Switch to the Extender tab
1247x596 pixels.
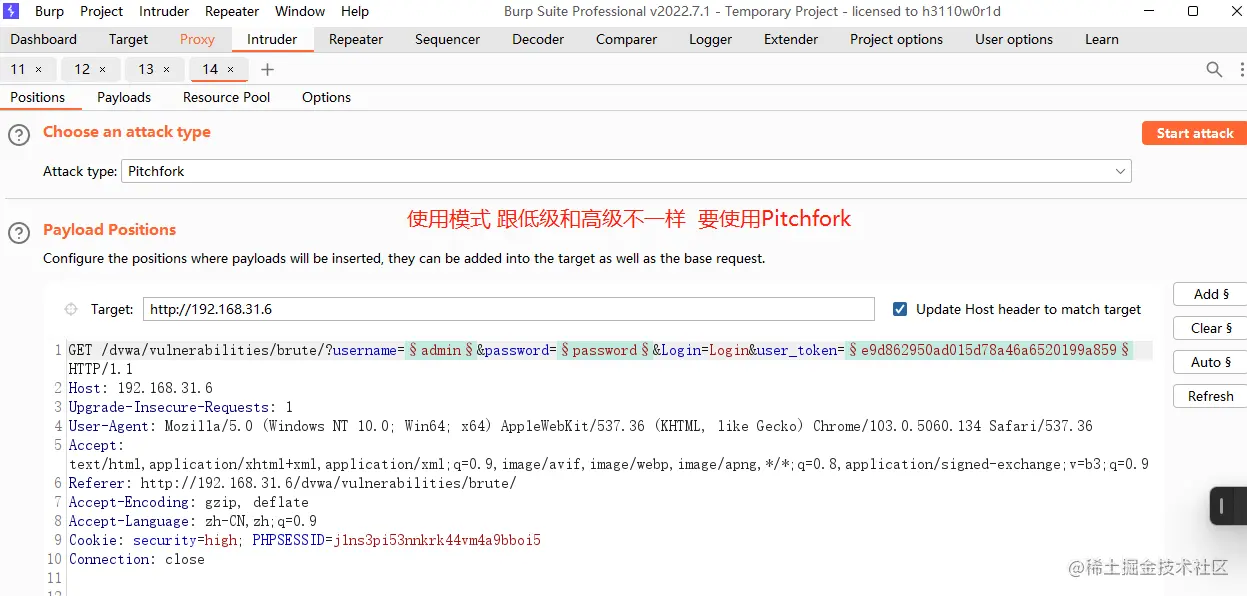point(791,39)
